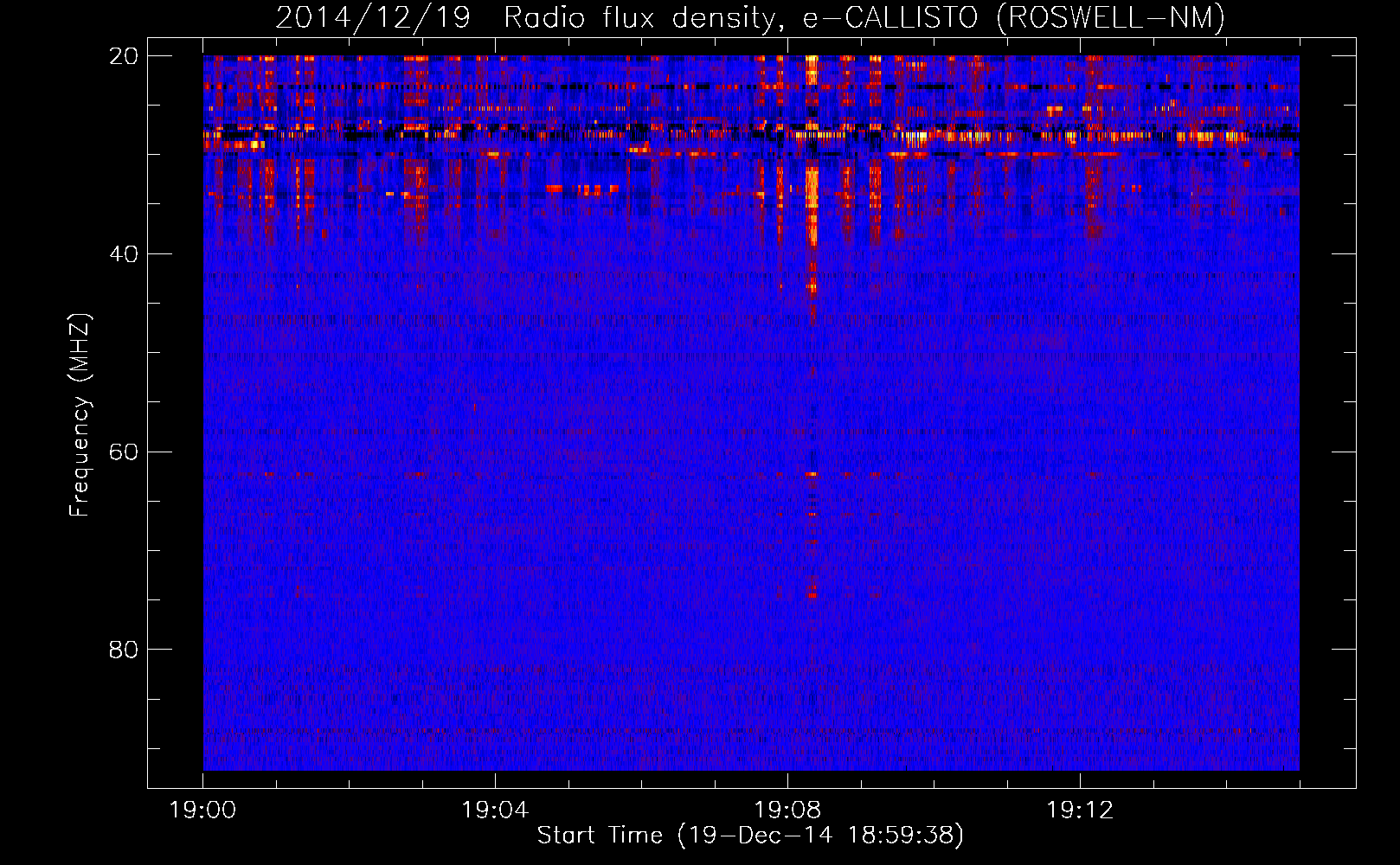This screenshot has height=865, width=1400.
Task: Click the time tick label "19:08"
Action: [x=787, y=810]
